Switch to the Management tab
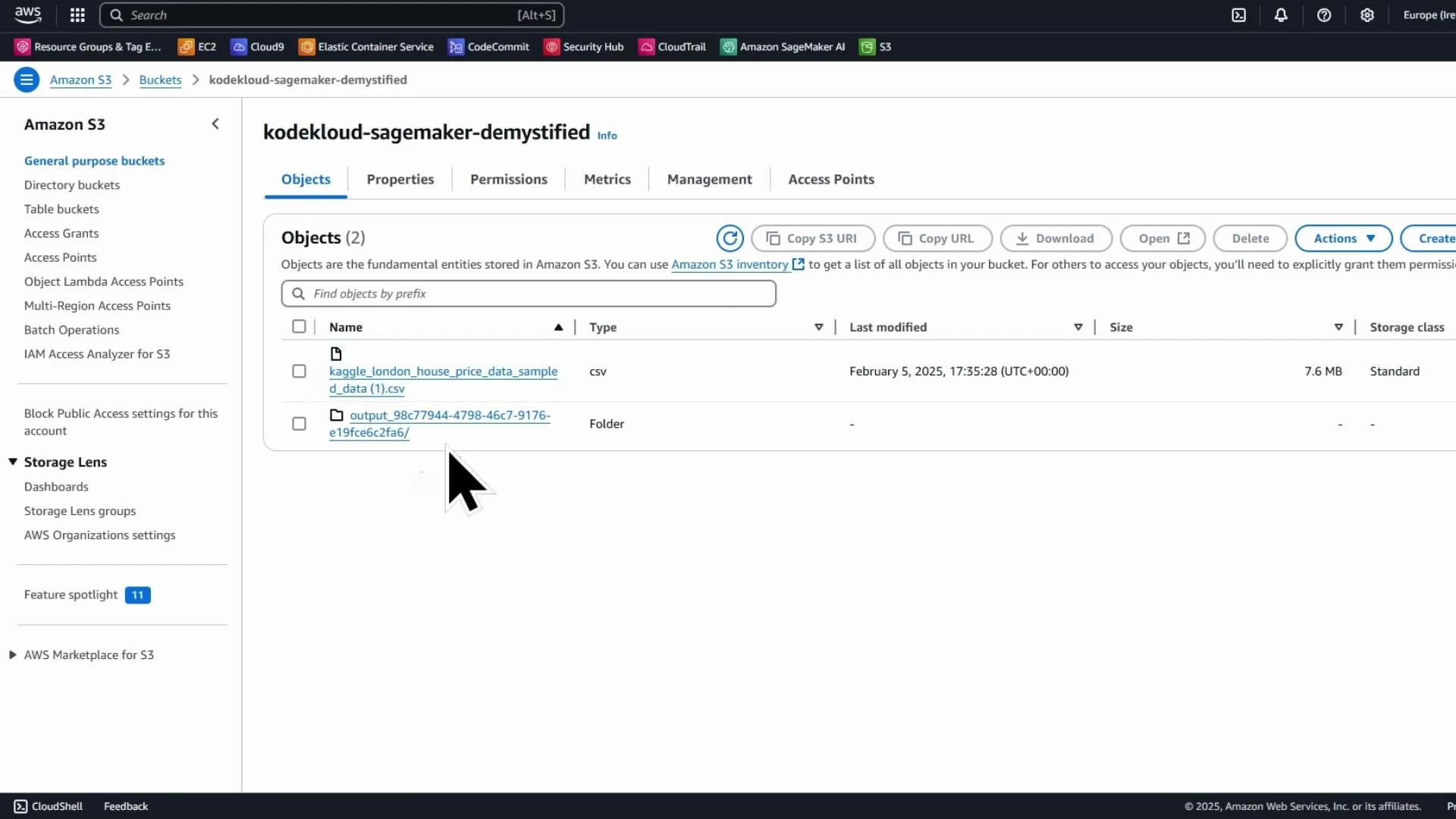 click(710, 180)
